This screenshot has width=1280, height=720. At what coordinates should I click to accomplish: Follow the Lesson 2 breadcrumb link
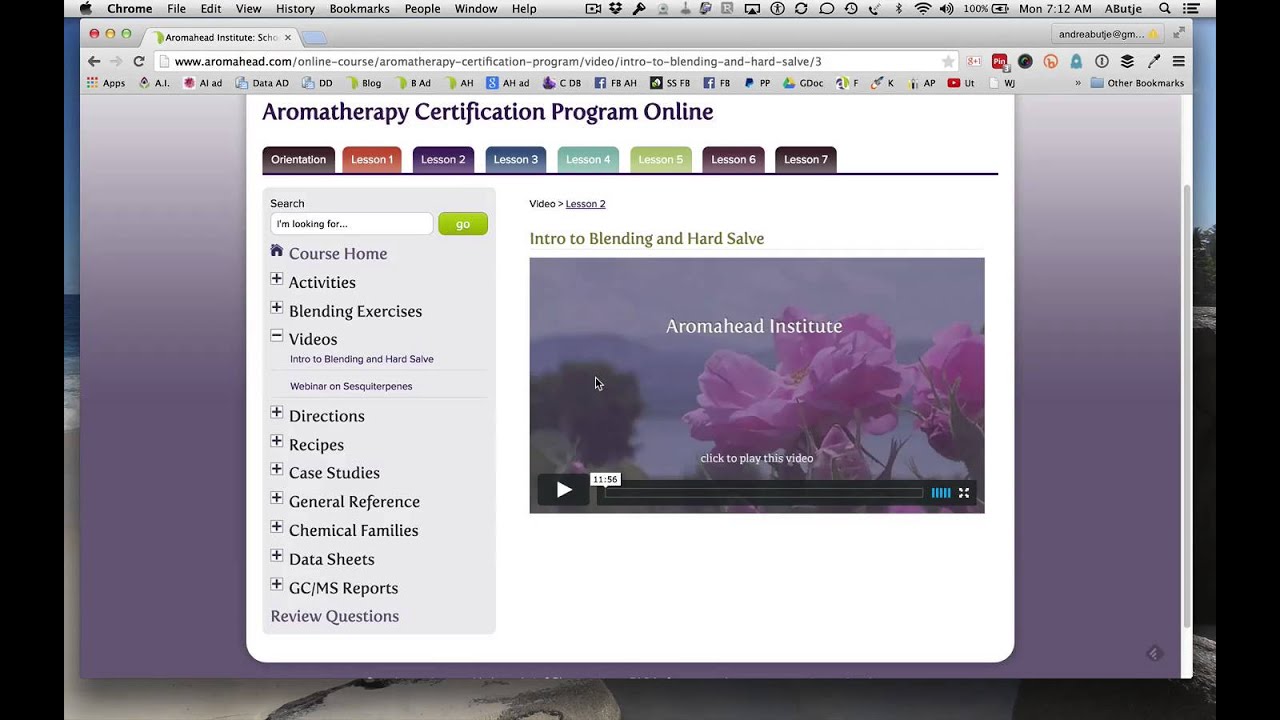(585, 204)
